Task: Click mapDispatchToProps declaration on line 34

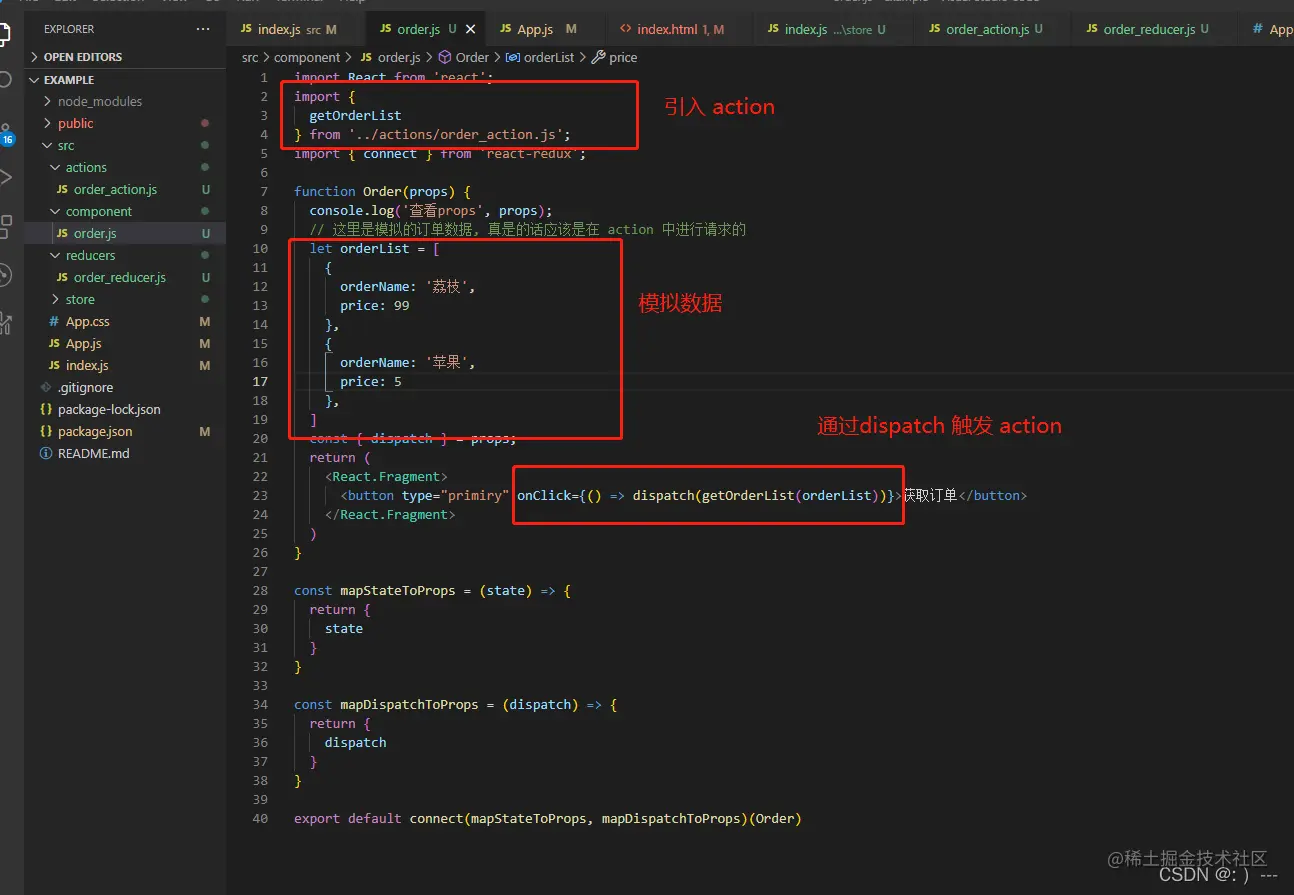Action: pyautogui.click(x=456, y=704)
